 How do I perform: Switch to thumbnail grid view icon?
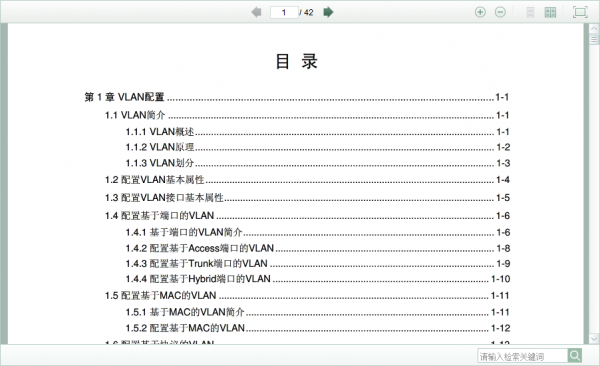coord(550,12)
